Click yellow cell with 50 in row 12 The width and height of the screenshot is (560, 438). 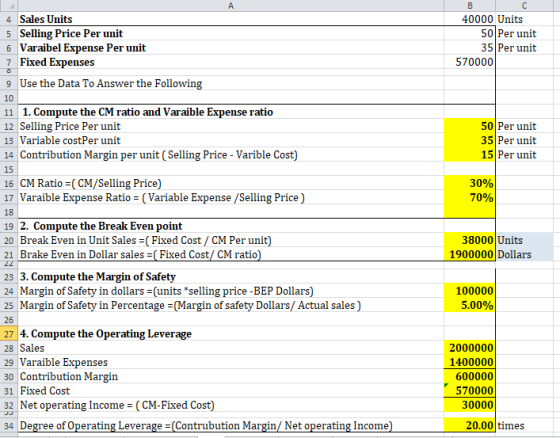coord(470,126)
